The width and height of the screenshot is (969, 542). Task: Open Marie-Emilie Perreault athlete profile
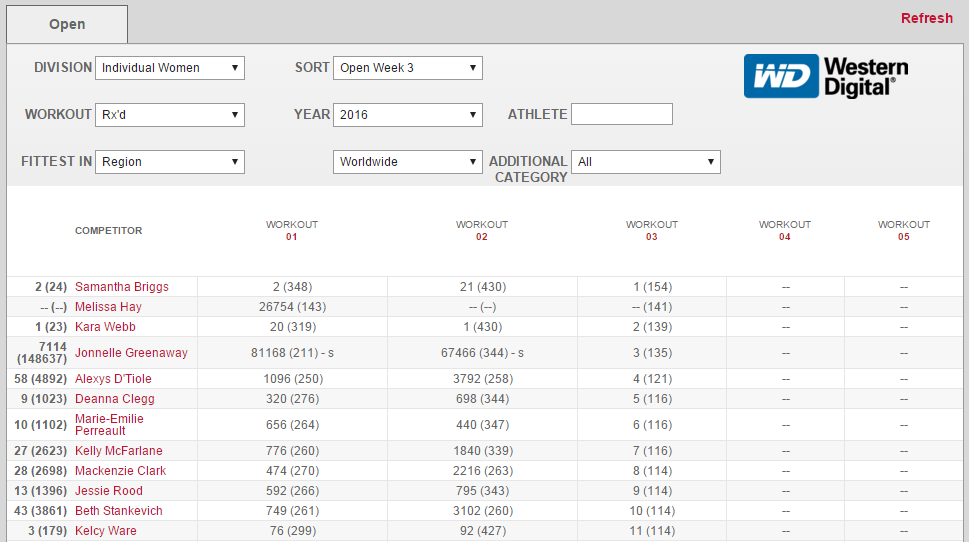click(109, 425)
